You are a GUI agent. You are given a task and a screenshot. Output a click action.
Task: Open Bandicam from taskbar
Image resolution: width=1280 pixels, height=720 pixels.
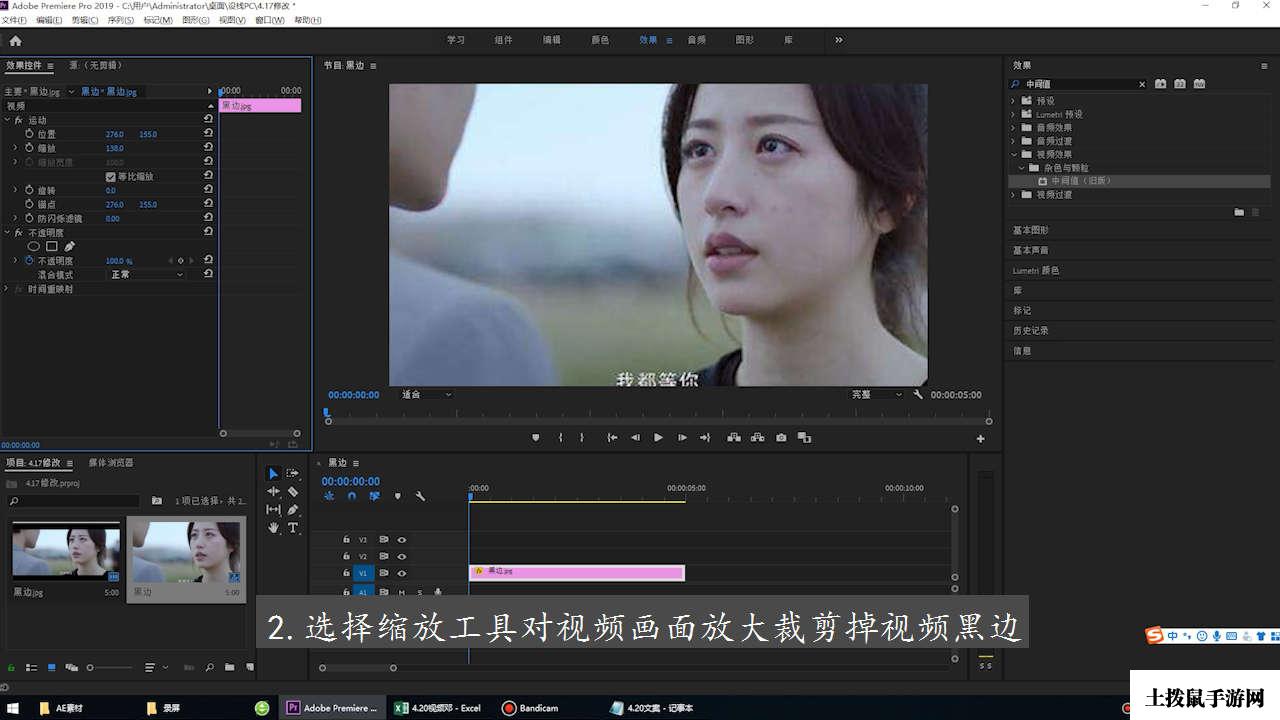click(530, 708)
